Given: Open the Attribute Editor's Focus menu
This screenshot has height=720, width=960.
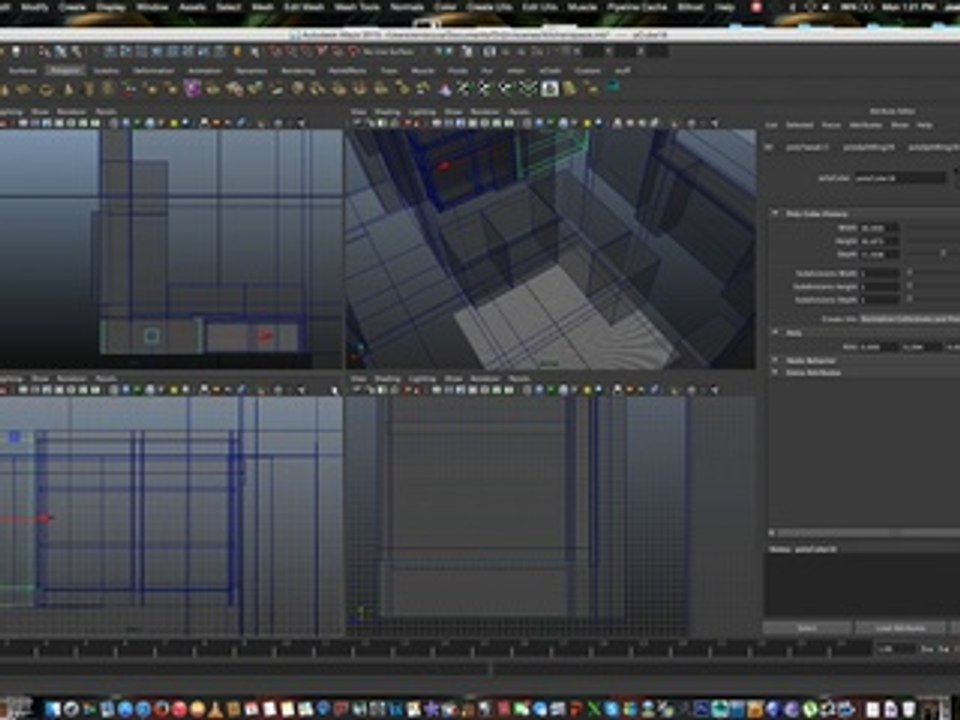Looking at the screenshot, I should (x=831, y=125).
